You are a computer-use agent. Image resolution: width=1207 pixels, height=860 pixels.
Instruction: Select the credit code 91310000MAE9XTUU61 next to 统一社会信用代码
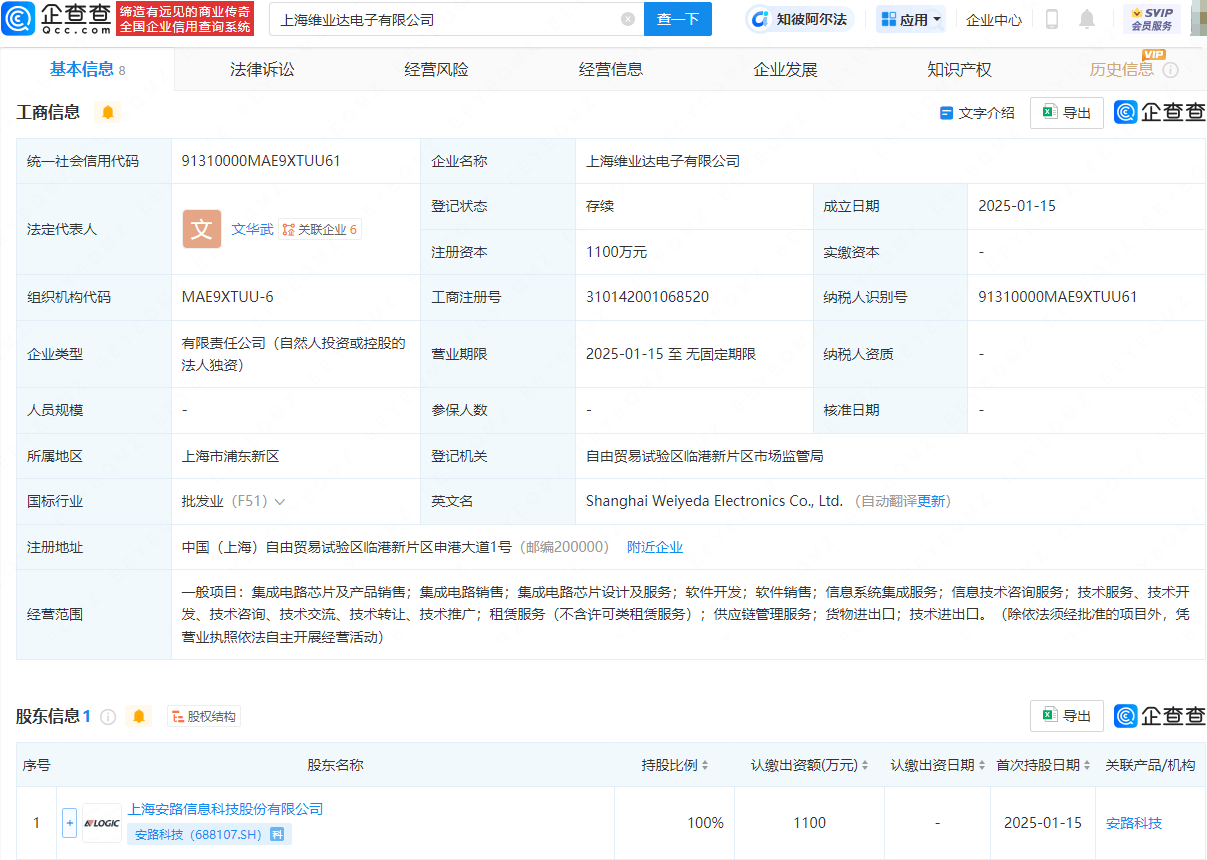[261, 160]
